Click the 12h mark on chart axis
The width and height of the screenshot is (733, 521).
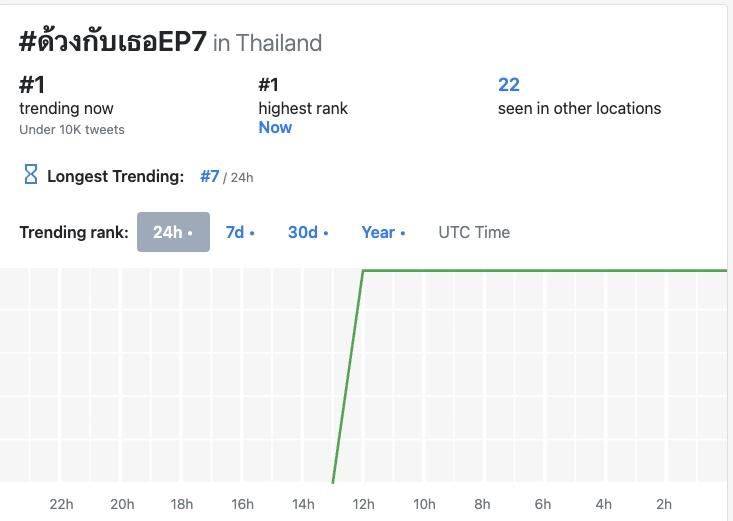pos(364,504)
